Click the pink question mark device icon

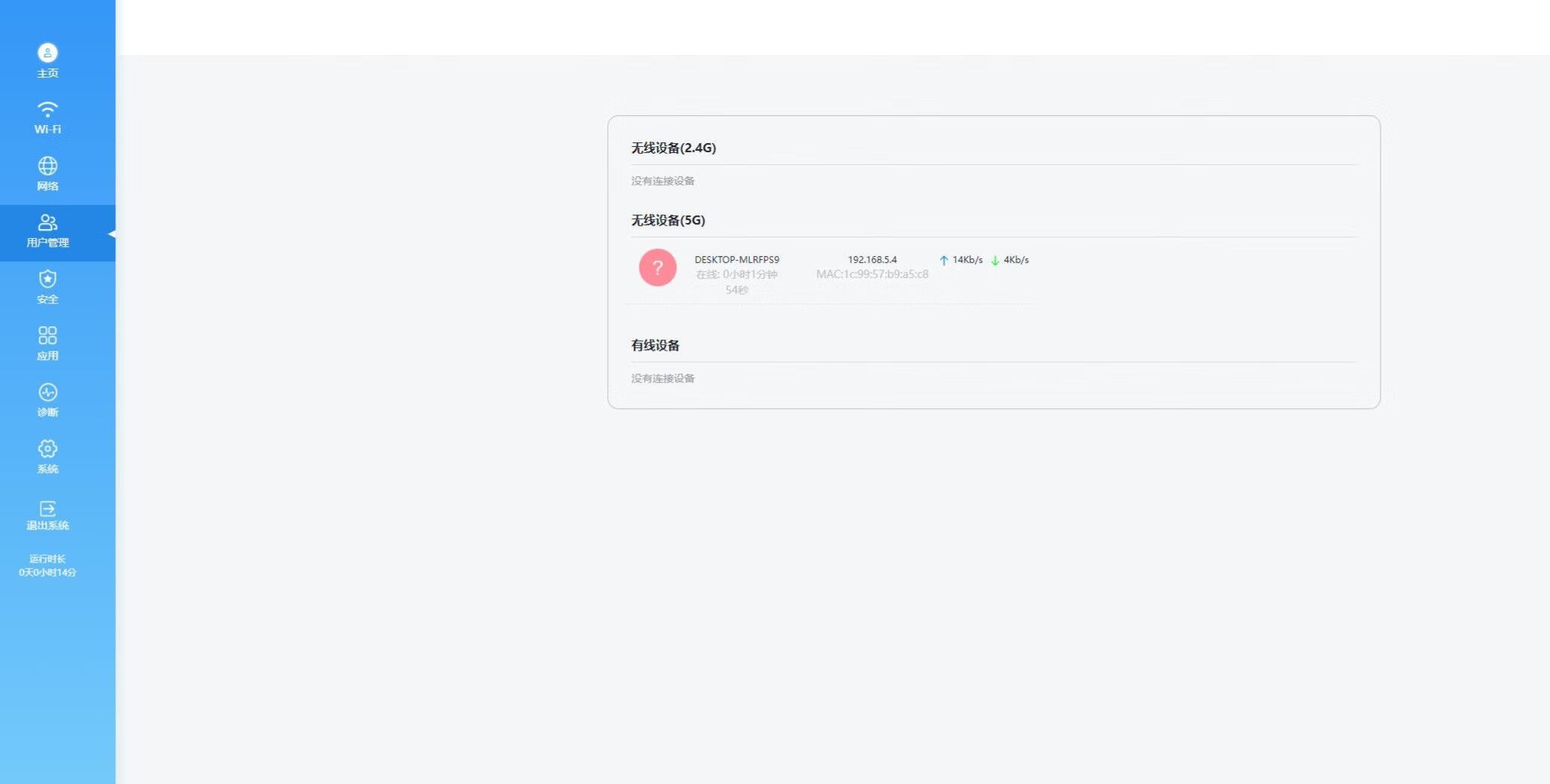(658, 267)
